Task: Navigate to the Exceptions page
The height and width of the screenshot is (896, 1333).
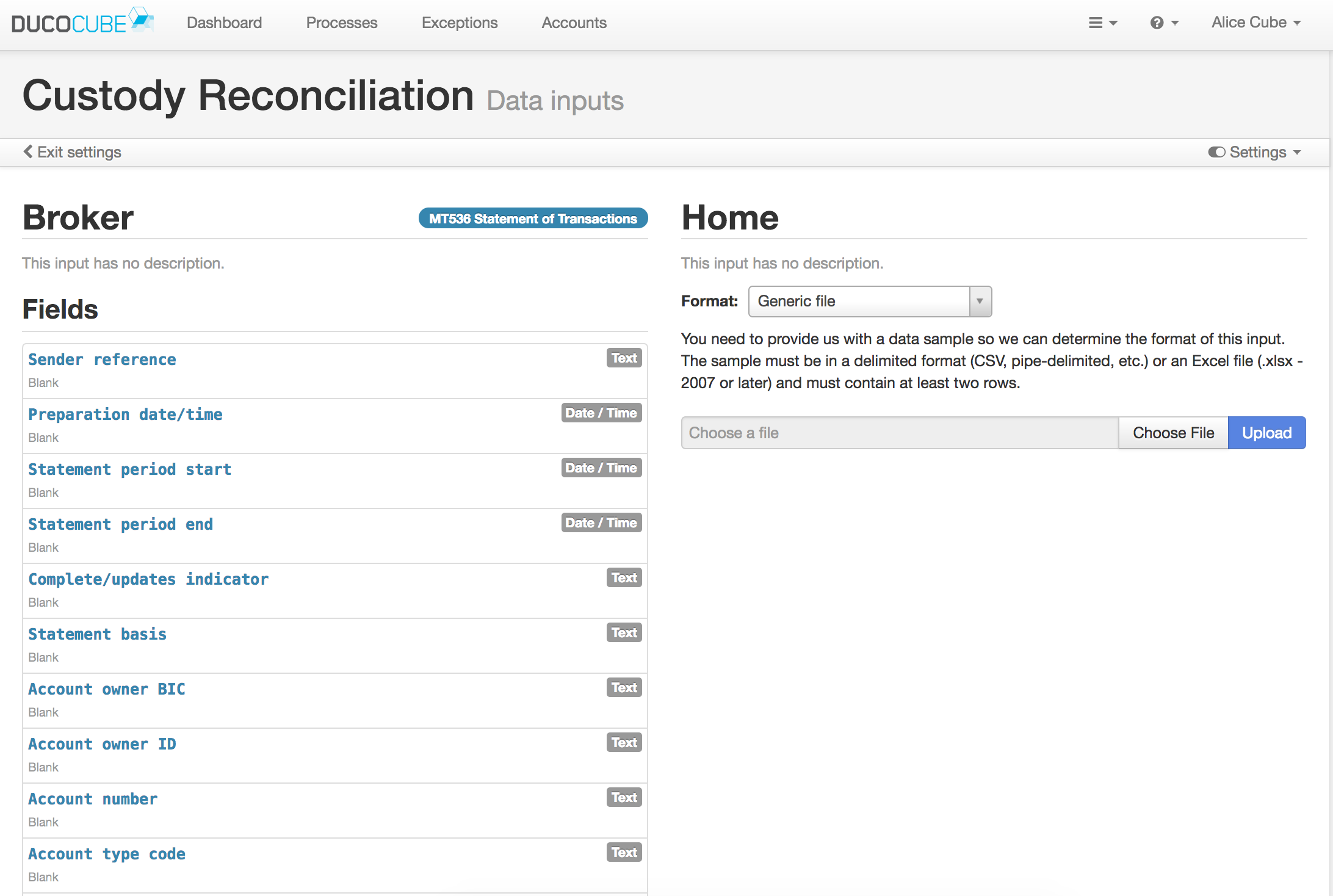Action: click(x=459, y=23)
